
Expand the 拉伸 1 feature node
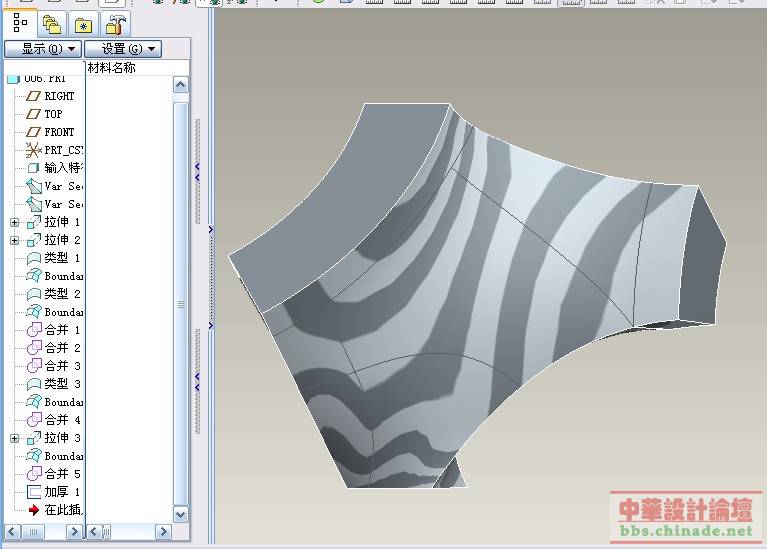click(15, 222)
